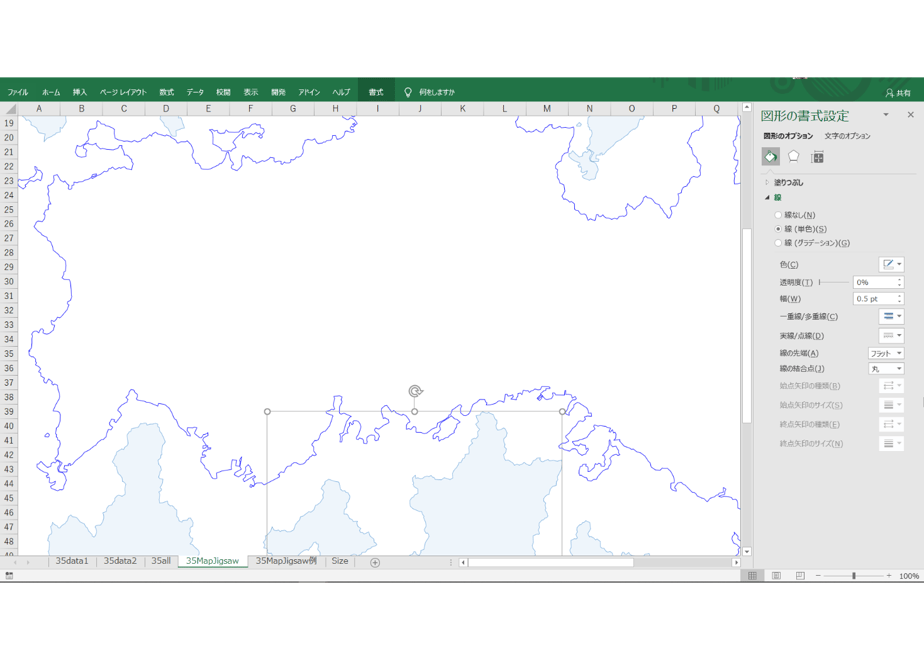The width and height of the screenshot is (924, 660).
Task: Close the 図形の書式設定 pane
Action: 910,115
